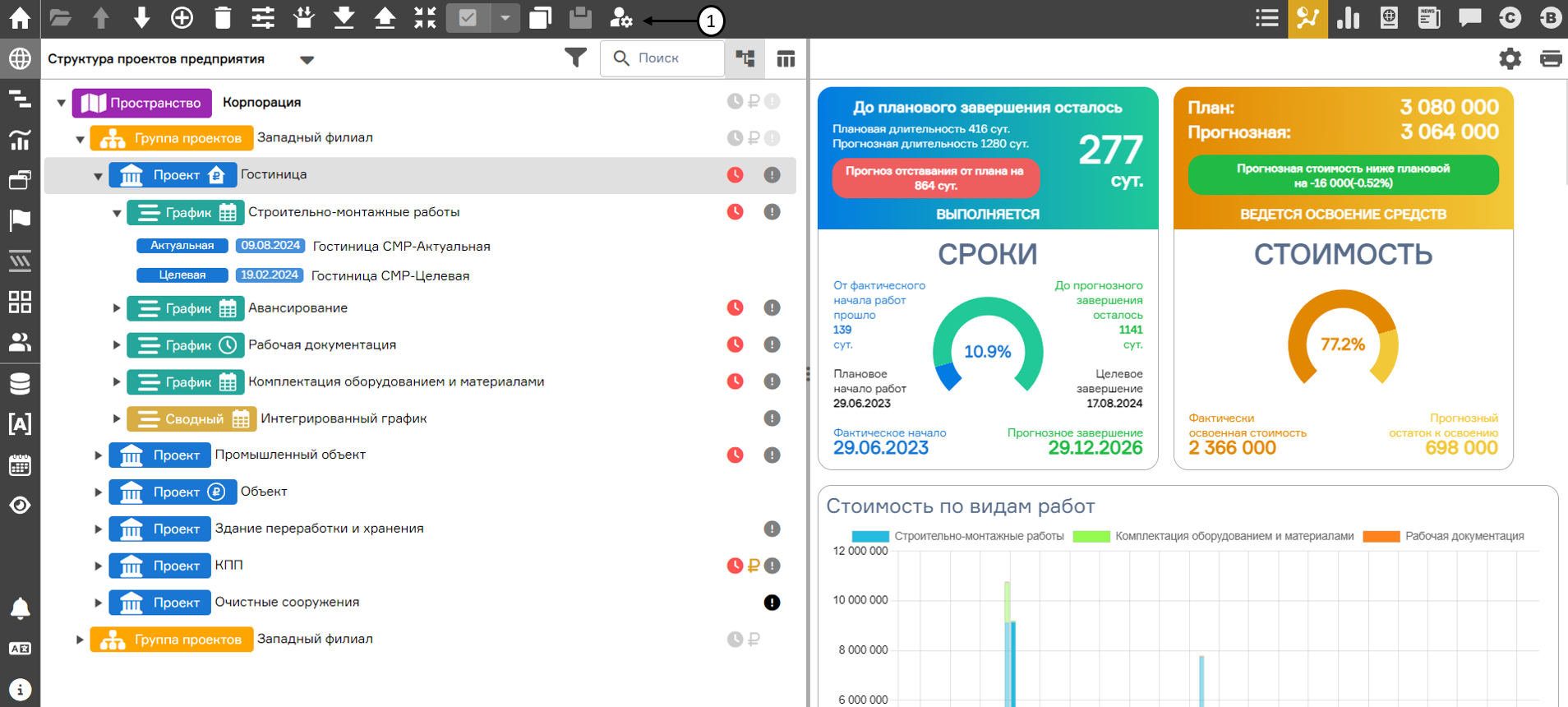1568x707 pixels.
Task: Toggle Рабочая документация legend swatch
Action: pos(1381,536)
